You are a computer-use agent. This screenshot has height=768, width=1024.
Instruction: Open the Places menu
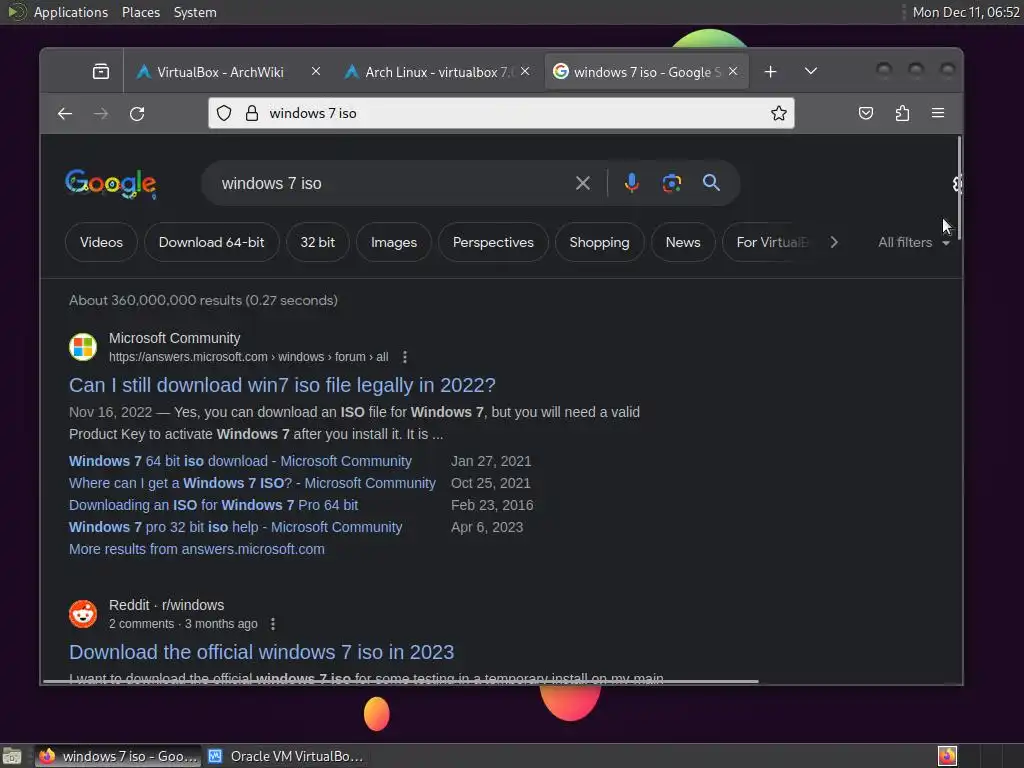click(140, 12)
